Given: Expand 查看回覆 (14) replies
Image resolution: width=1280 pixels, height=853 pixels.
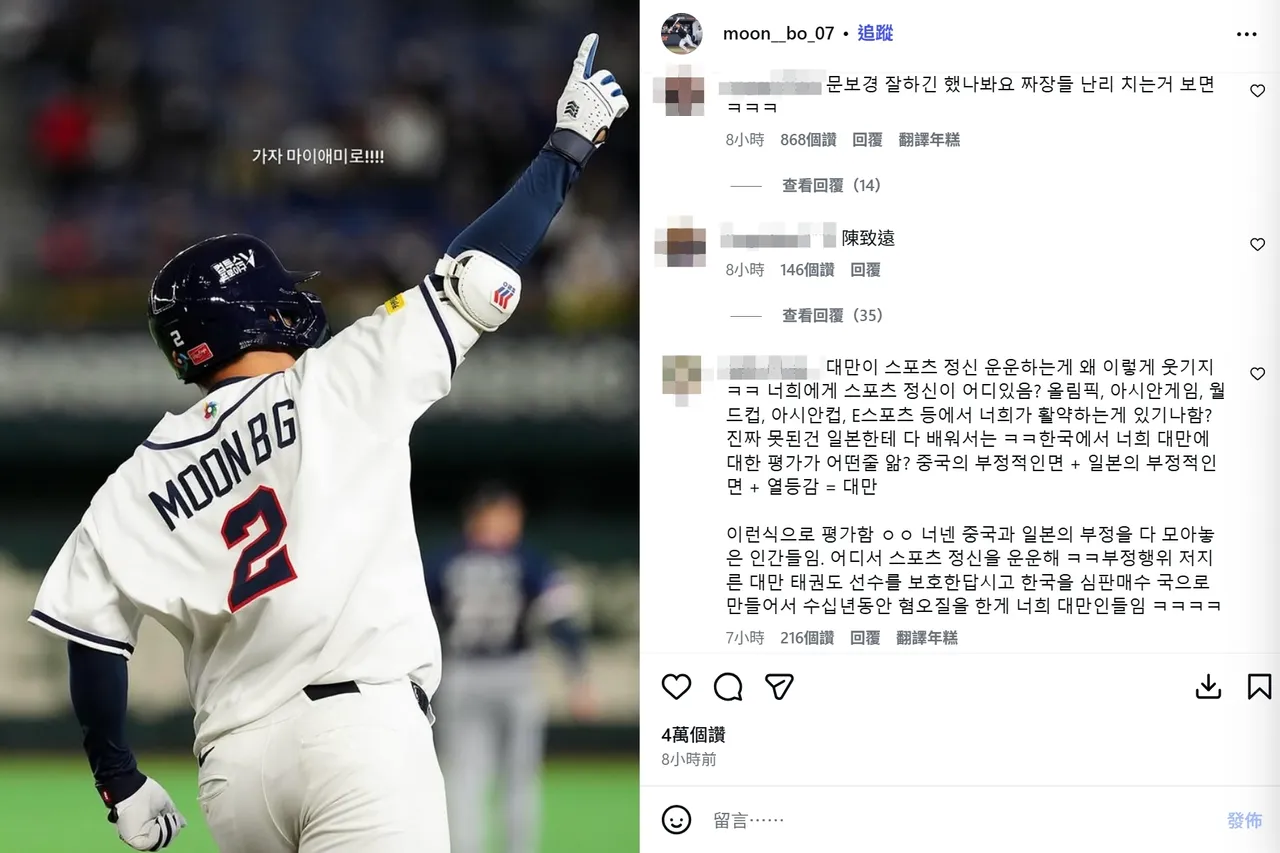Looking at the screenshot, I should coord(832,186).
